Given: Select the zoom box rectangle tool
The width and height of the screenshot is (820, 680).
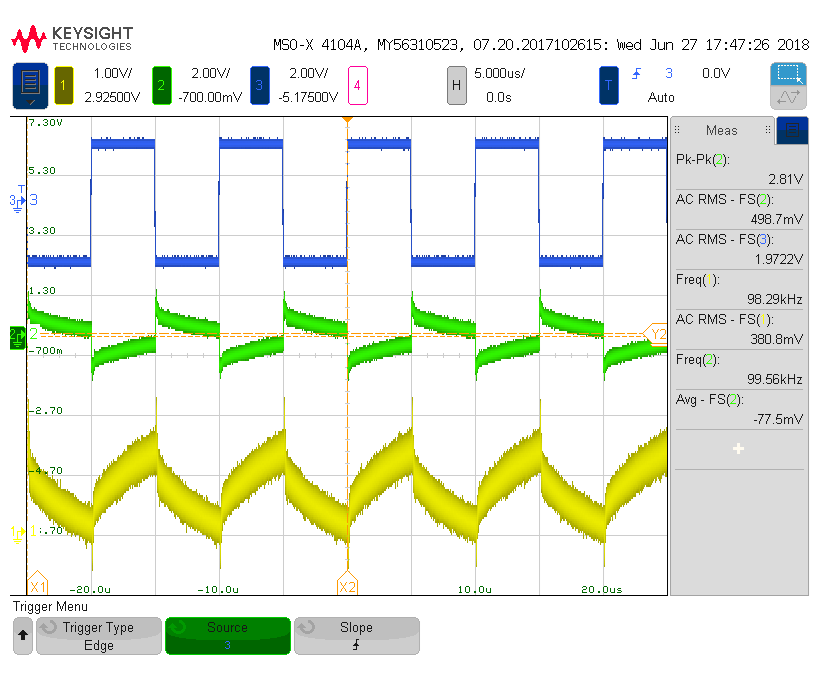Looking at the screenshot, I should pos(788,75).
